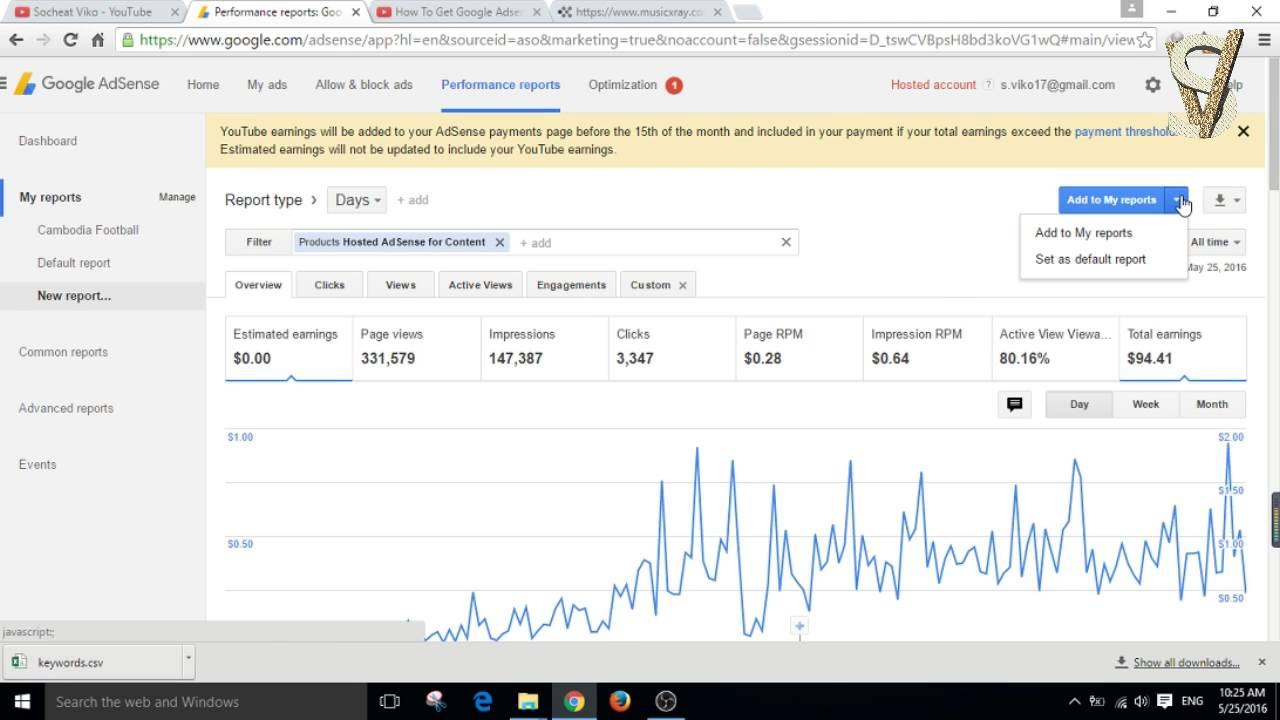The width and height of the screenshot is (1280, 720).
Task: Open Chrome home page icon
Action: coord(97,40)
